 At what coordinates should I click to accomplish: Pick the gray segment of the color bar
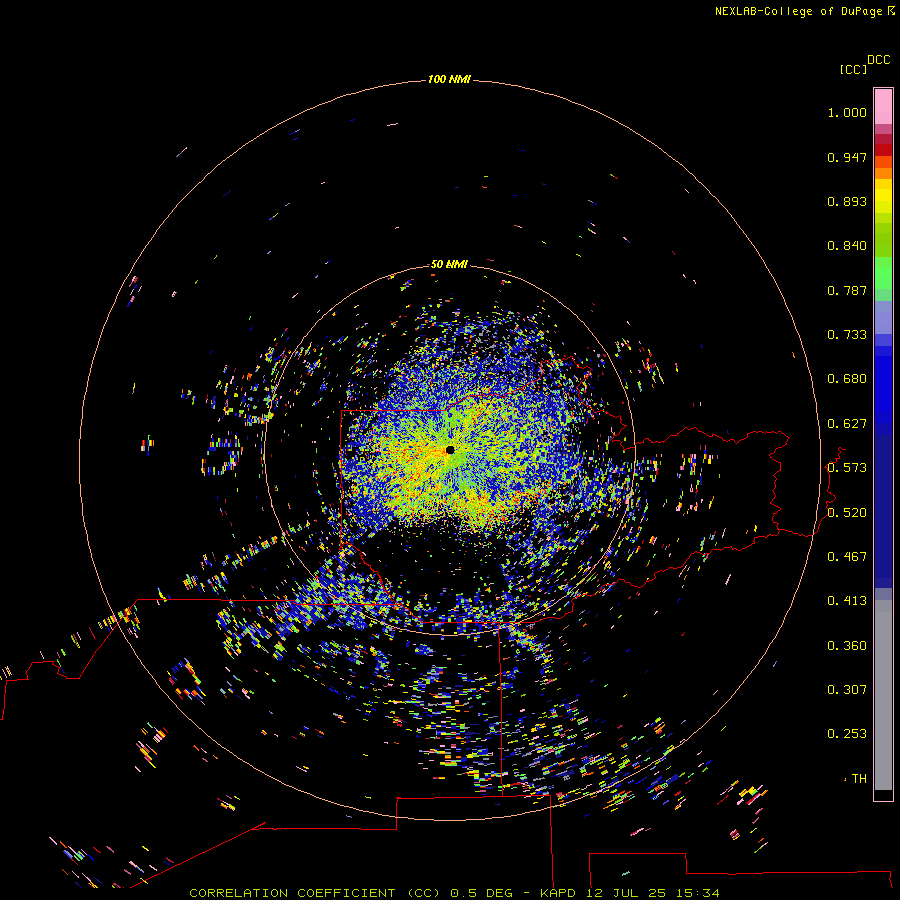883,695
